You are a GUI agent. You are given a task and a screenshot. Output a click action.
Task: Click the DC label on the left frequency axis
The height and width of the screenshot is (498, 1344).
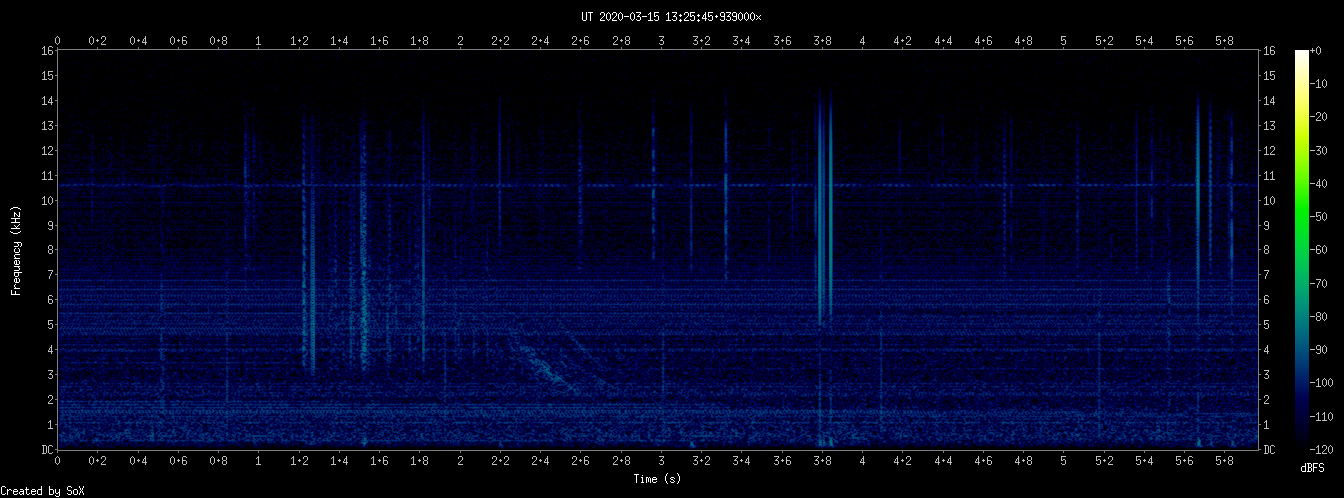pos(47,450)
